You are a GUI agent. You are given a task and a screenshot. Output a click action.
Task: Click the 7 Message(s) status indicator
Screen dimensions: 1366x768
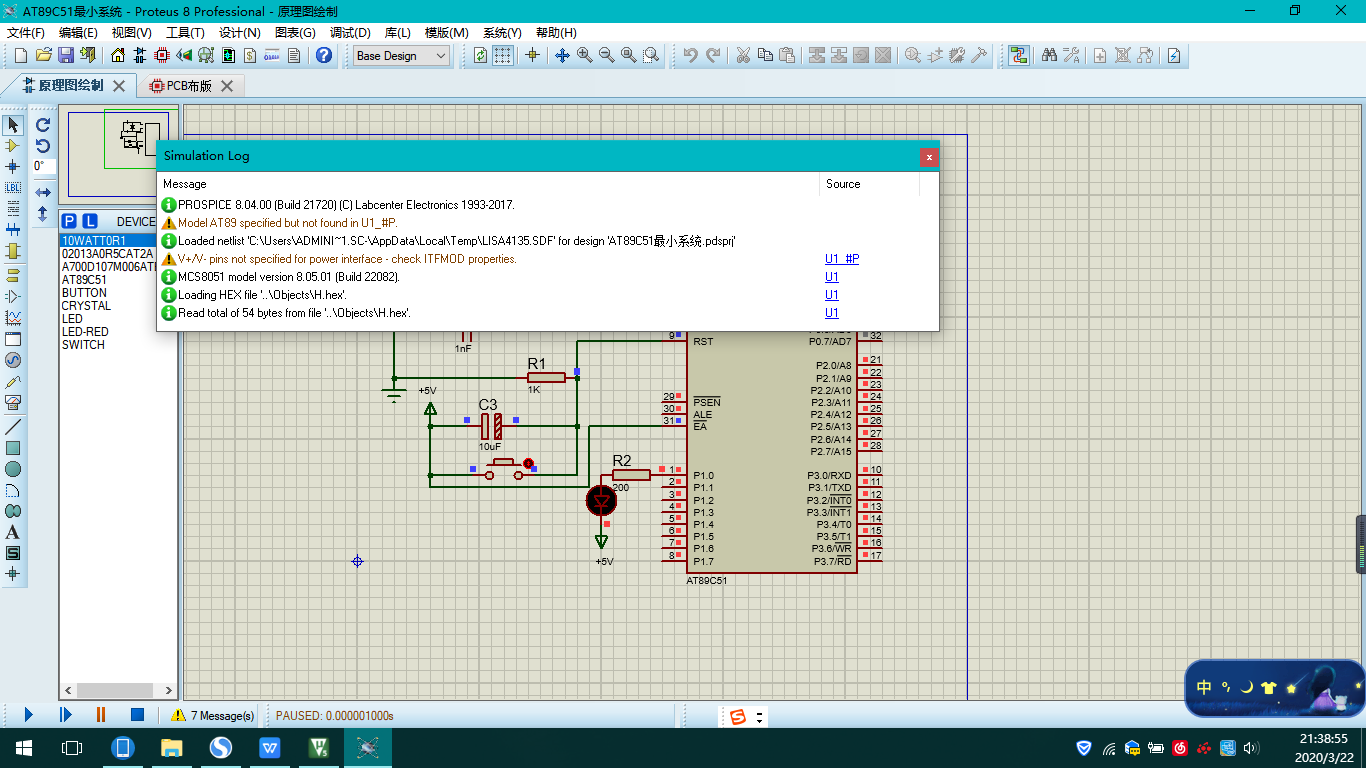[x=212, y=716]
